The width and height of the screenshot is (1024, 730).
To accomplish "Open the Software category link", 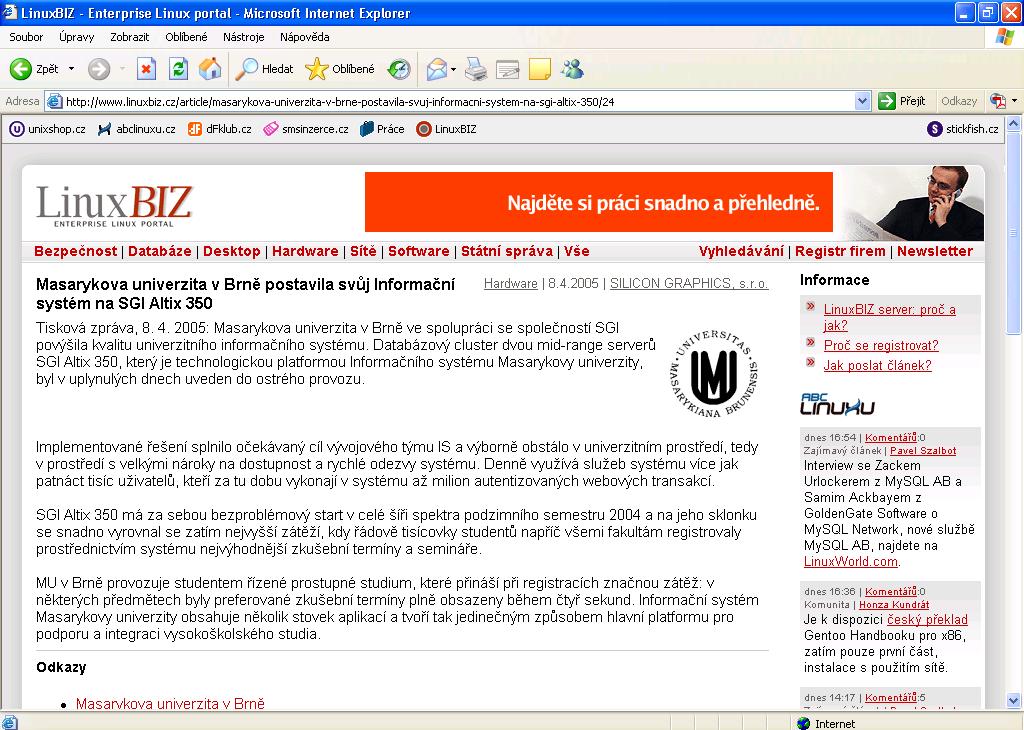I will pyautogui.click(x=419, y=251).
